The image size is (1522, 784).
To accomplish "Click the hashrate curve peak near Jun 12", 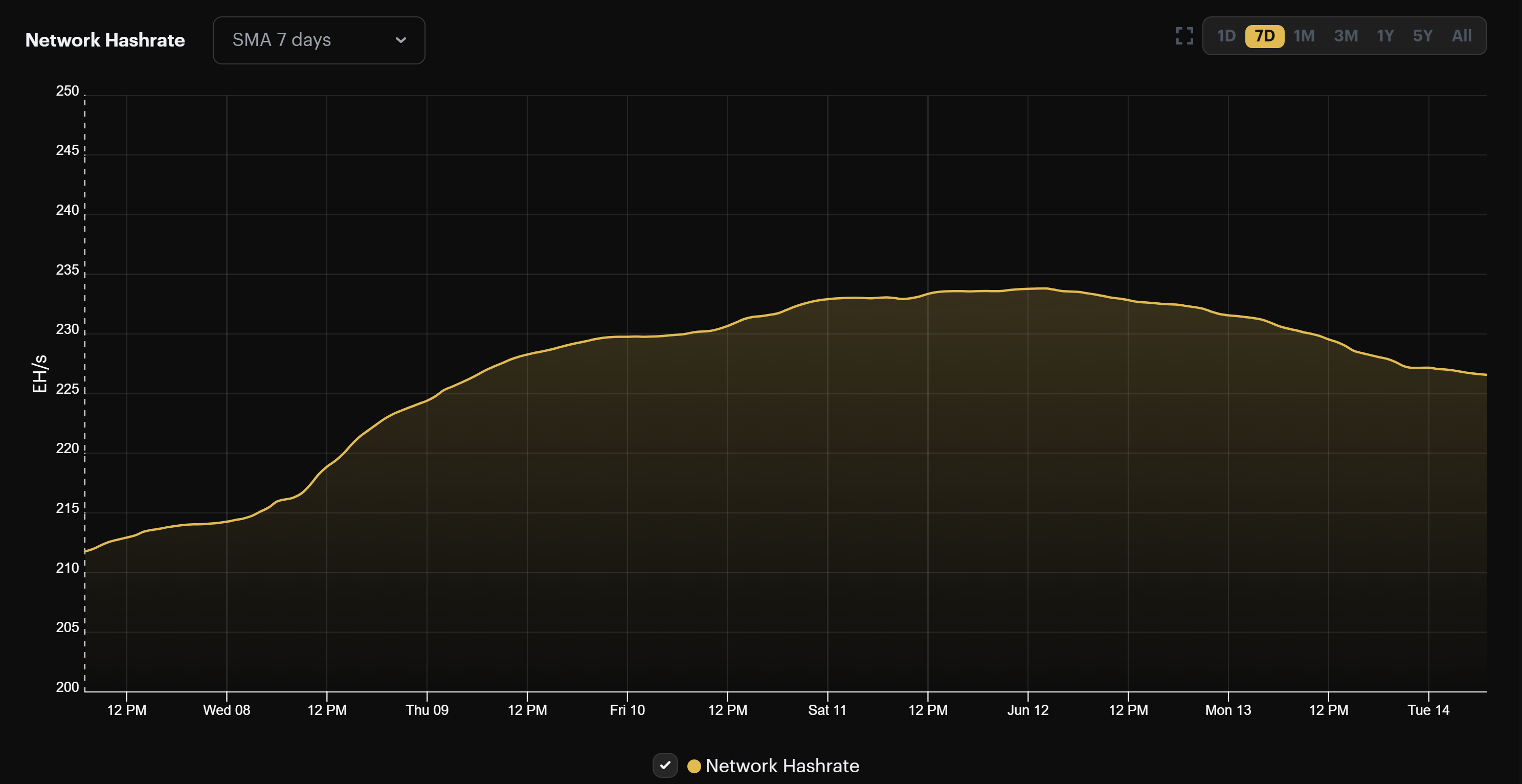I will click(1040, 289).
